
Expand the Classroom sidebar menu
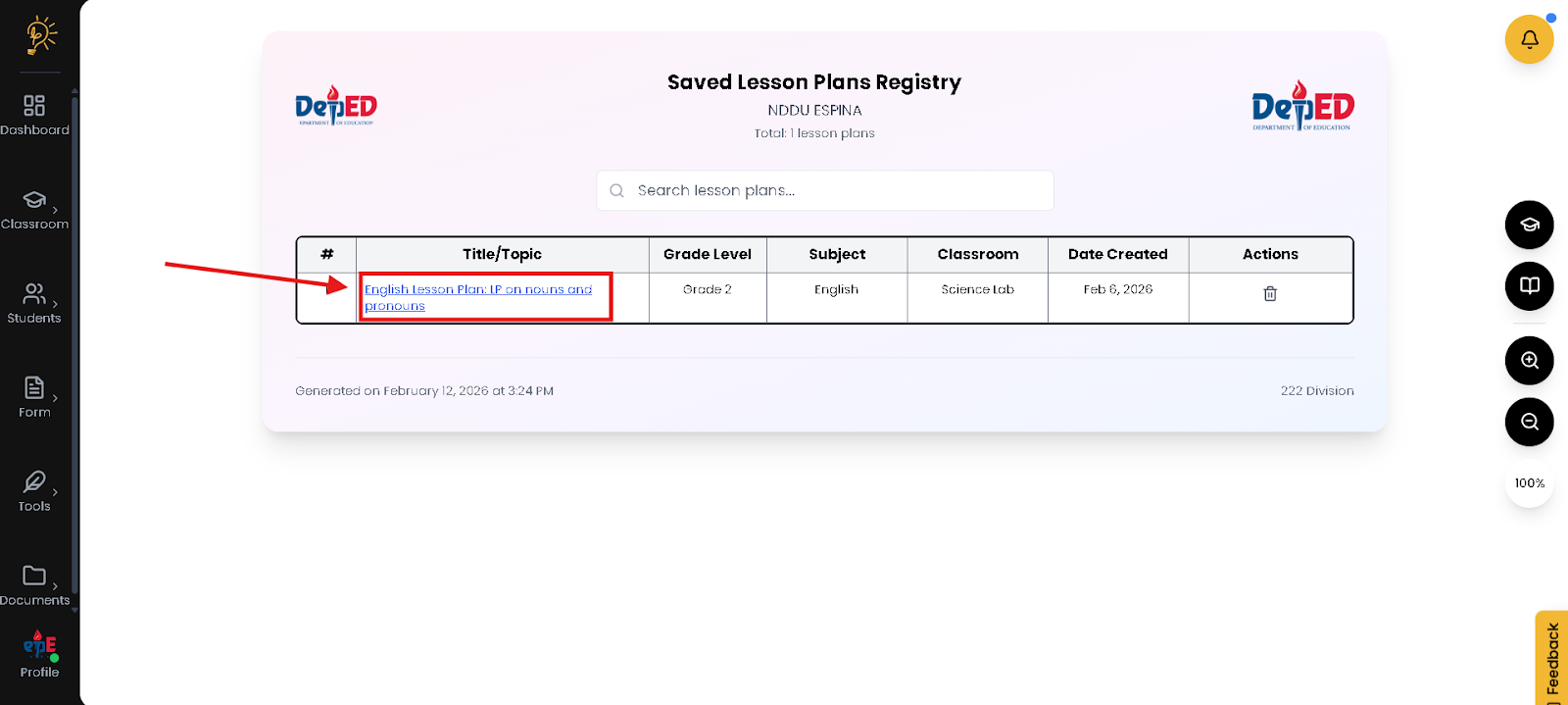pyautogui.click(x=34, y=209)
